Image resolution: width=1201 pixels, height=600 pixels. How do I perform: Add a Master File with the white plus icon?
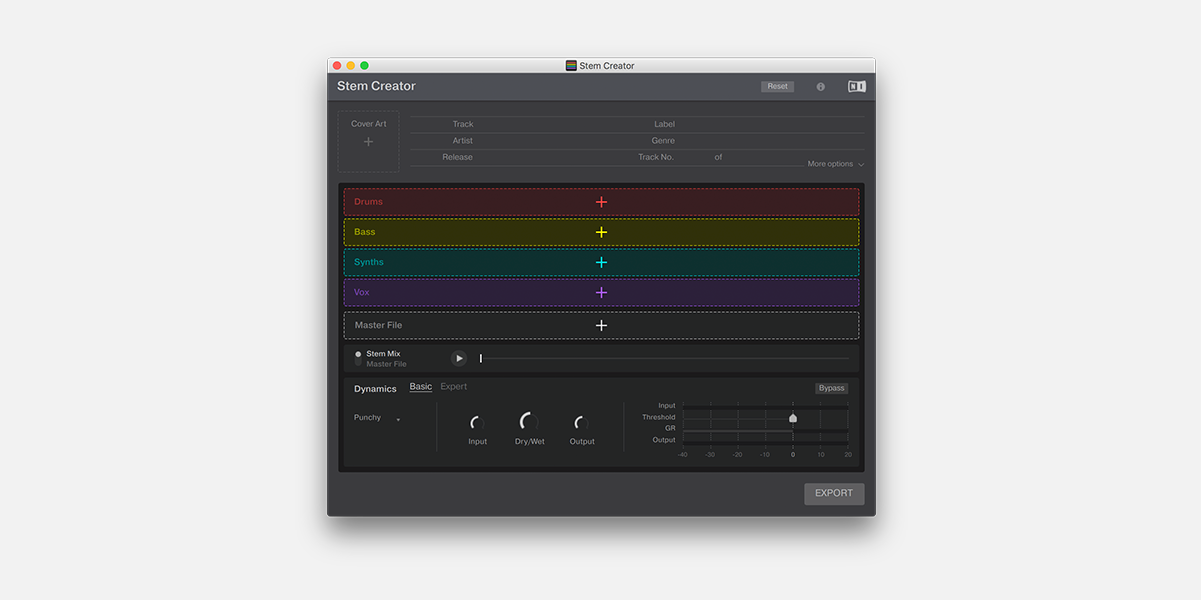tap(601, 325)
